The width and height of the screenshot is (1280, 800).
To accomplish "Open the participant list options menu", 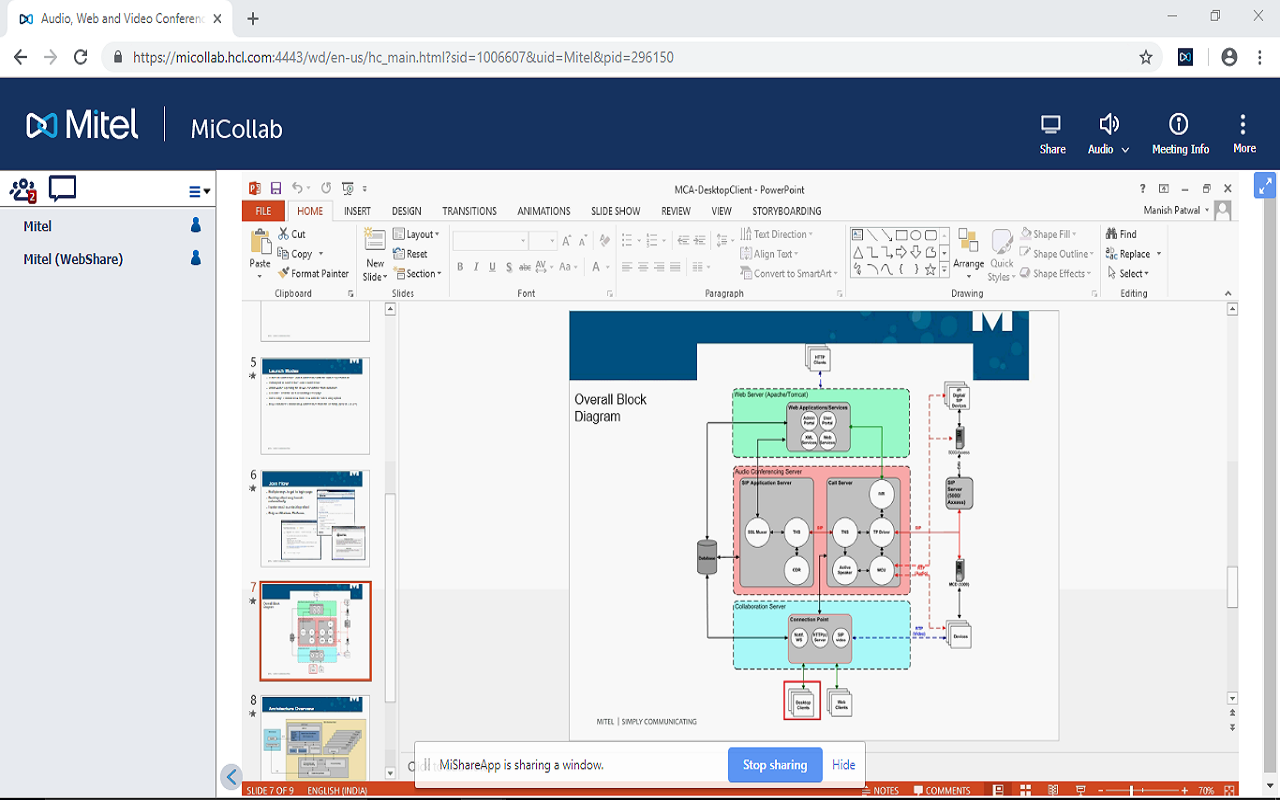I will 199,191.
